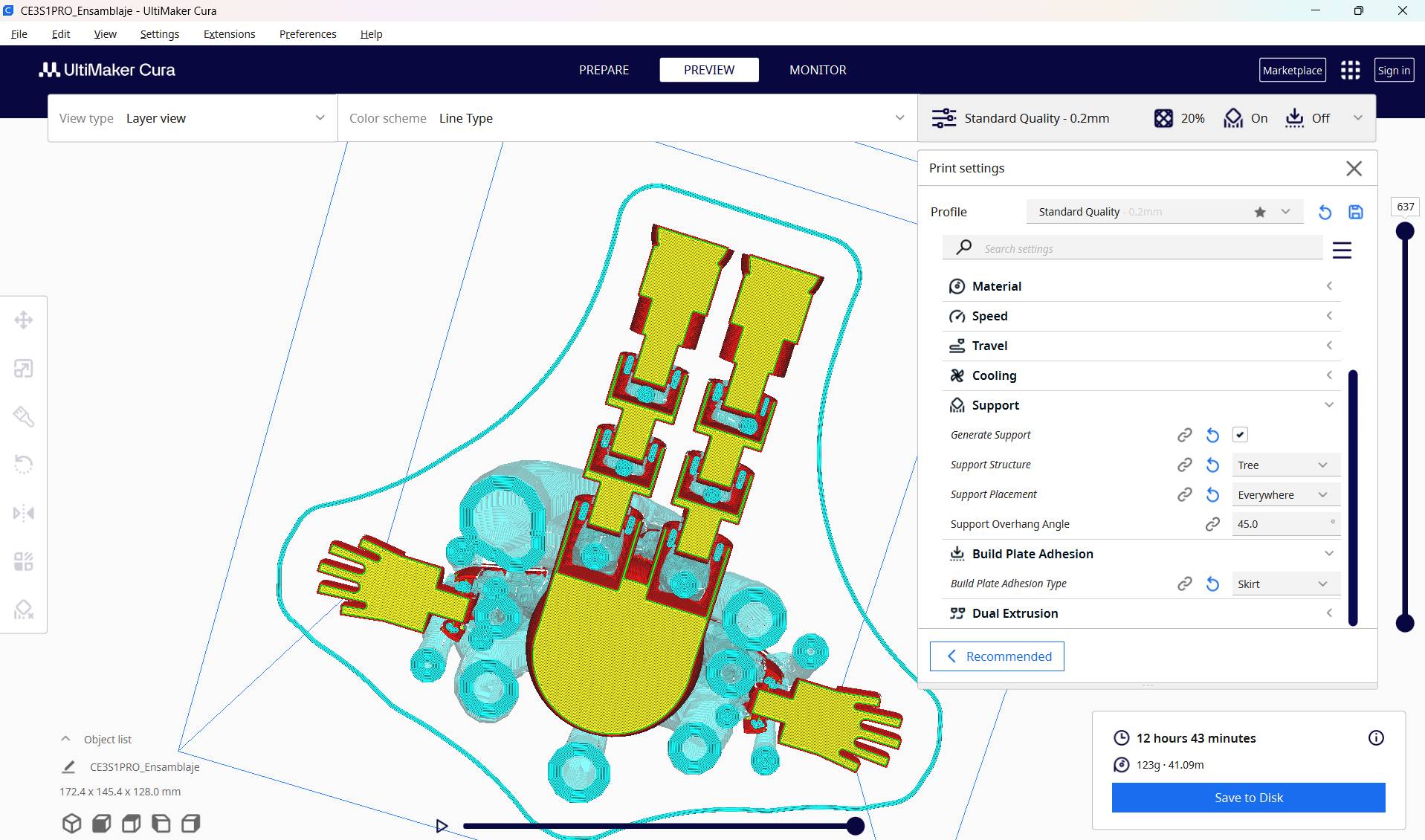Image resolution: width=1425 pixels, height=840 pixels.
Task: Open Build Plate Adhesion Type Skirt dropdown
Action: point(1286,584)
